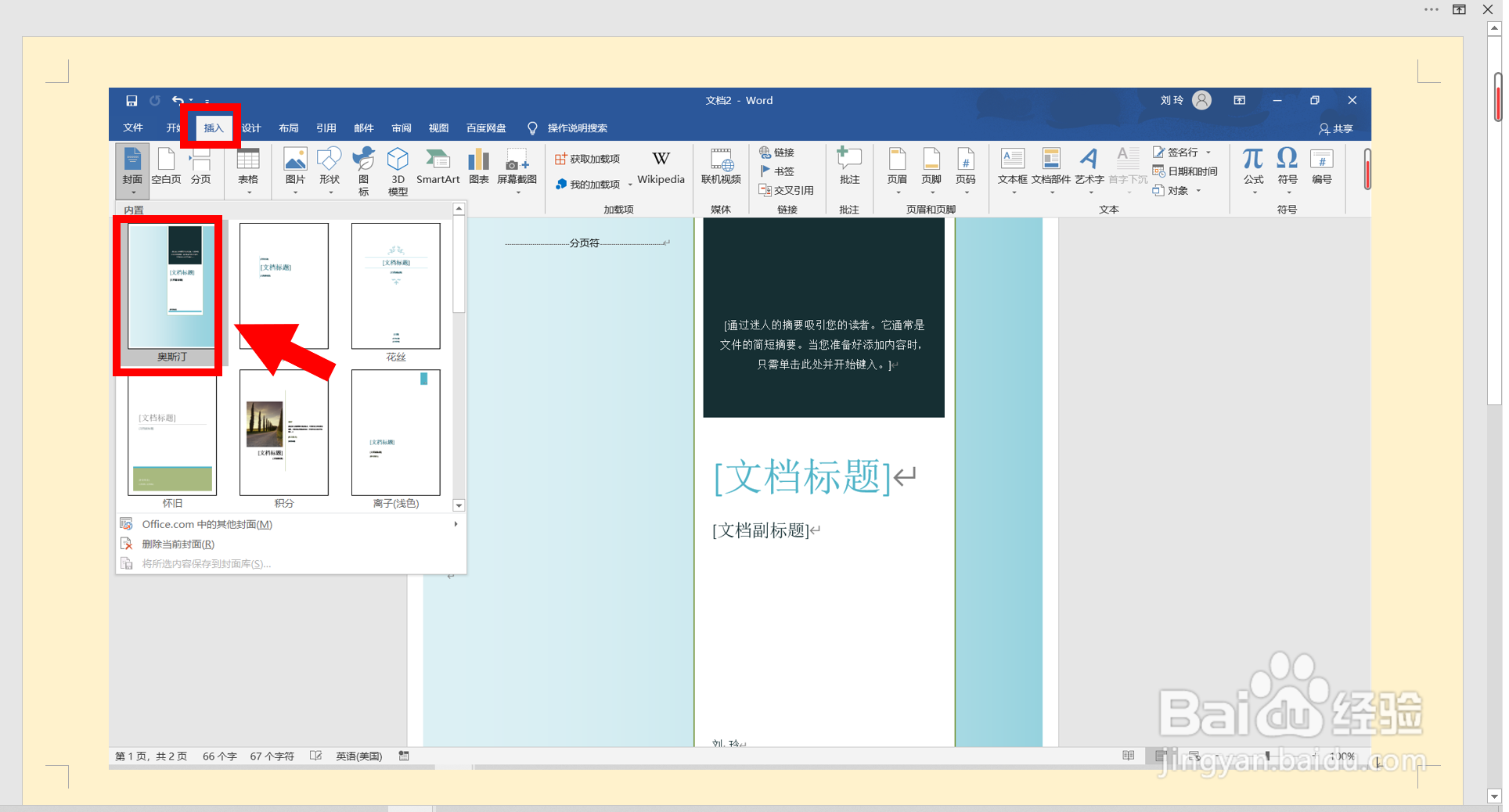
Task: Click the Save icon in Word title bar
Action: click(x=131, y=100)
